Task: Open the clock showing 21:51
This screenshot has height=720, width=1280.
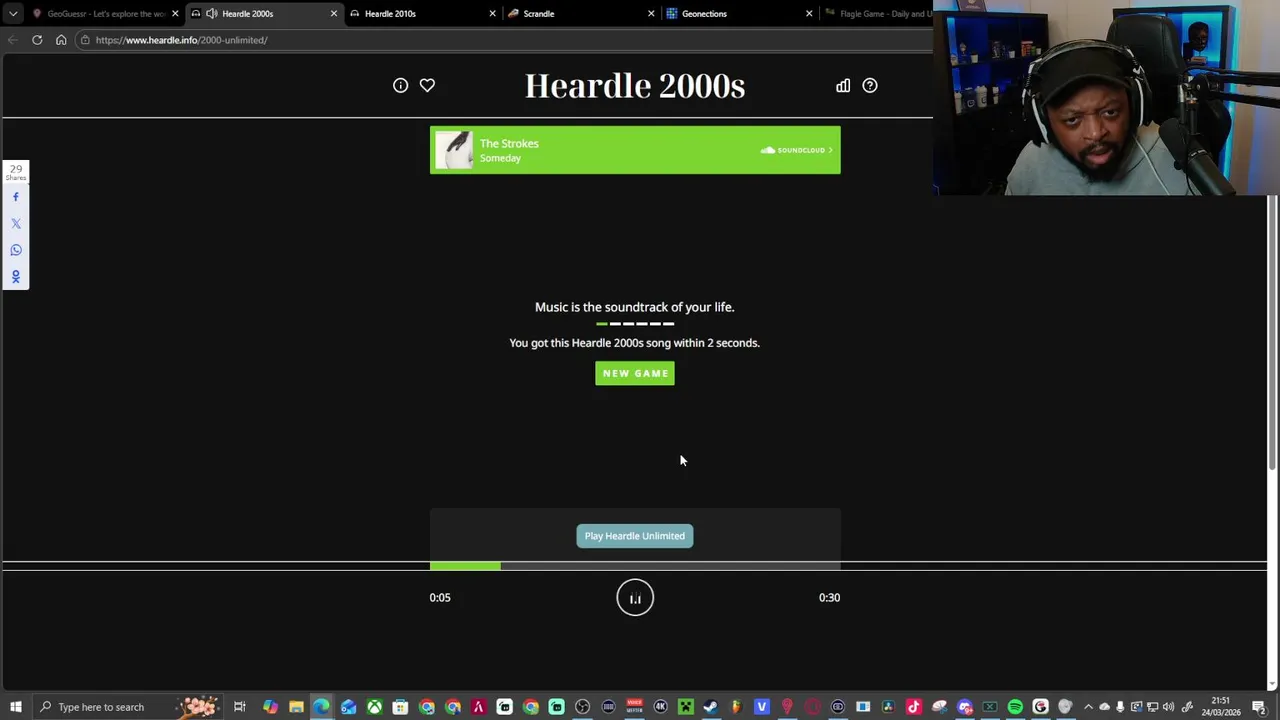Action: (x=1221, y=707)
